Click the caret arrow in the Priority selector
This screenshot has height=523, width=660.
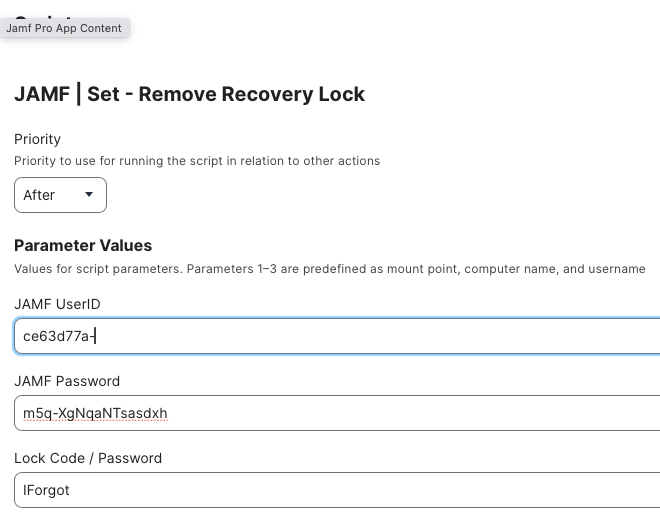coord(89,194)
